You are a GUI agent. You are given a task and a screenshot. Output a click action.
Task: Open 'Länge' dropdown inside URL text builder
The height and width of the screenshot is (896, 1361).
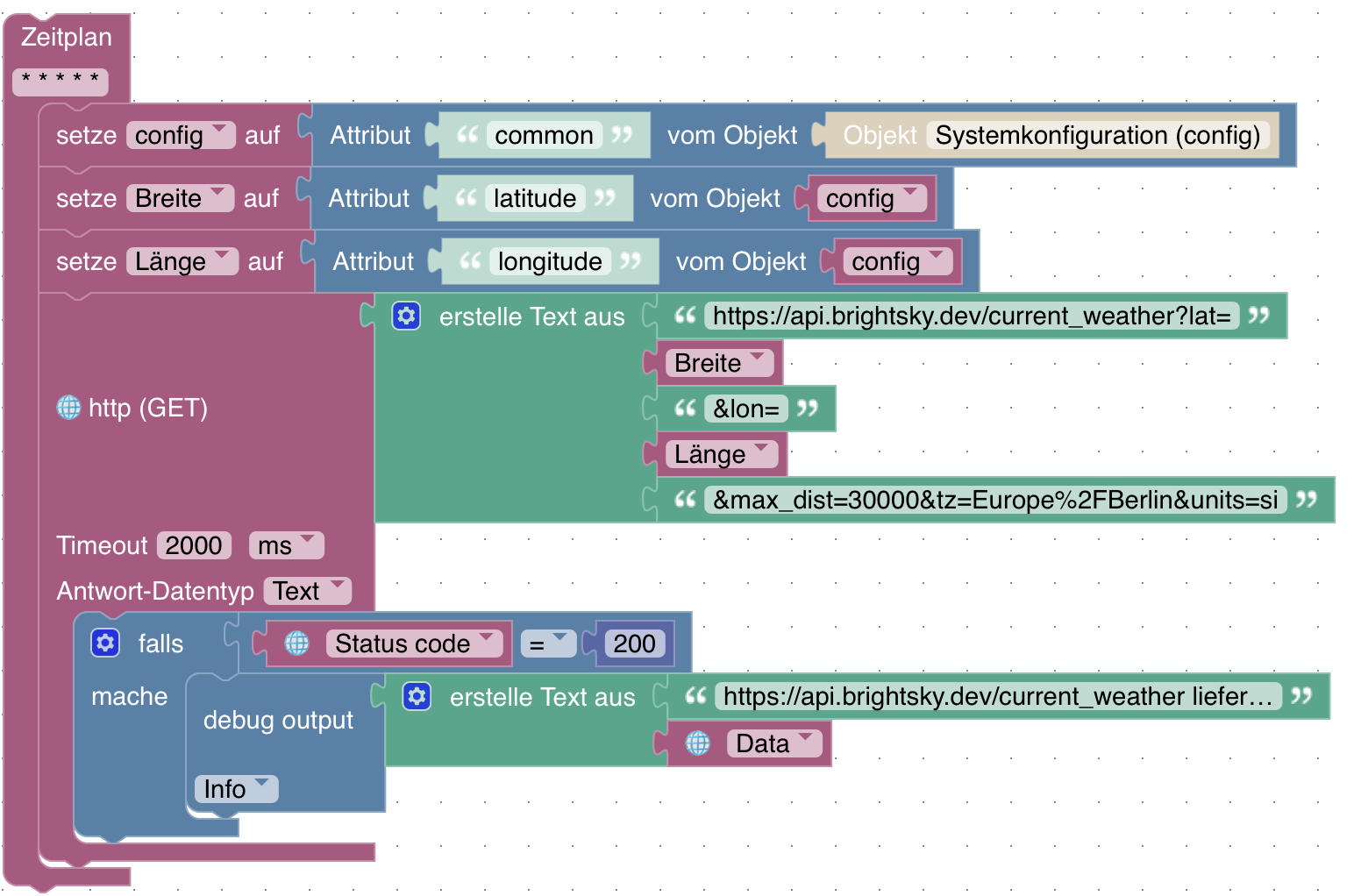[722, 453]
